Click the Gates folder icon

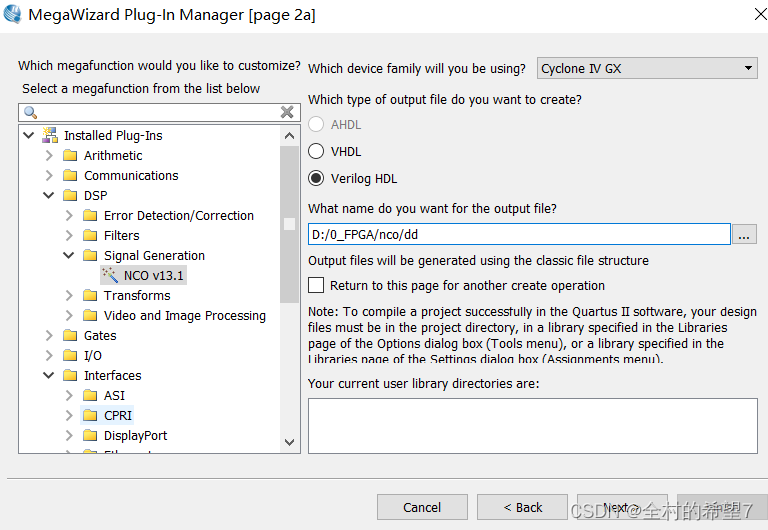(x=70, y=336)
